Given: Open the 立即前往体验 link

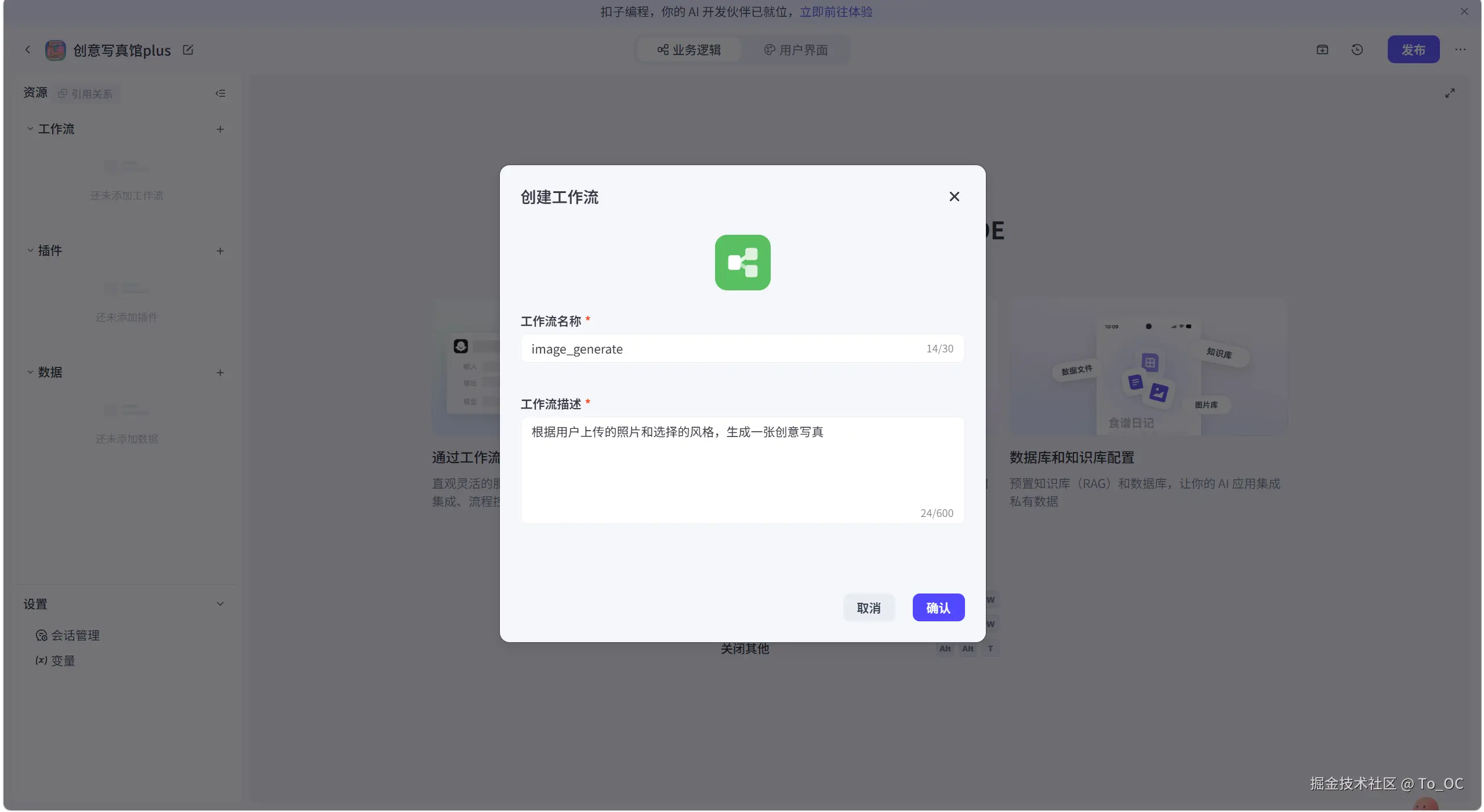Looking at the screenshot, I should [x=836, y=12].
